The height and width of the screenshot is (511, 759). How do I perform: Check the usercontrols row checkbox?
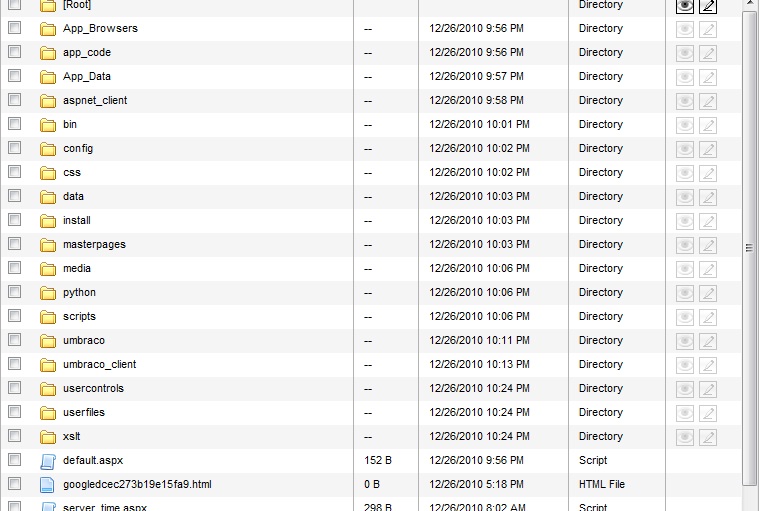pyautogui.click(x=15, y=388)
